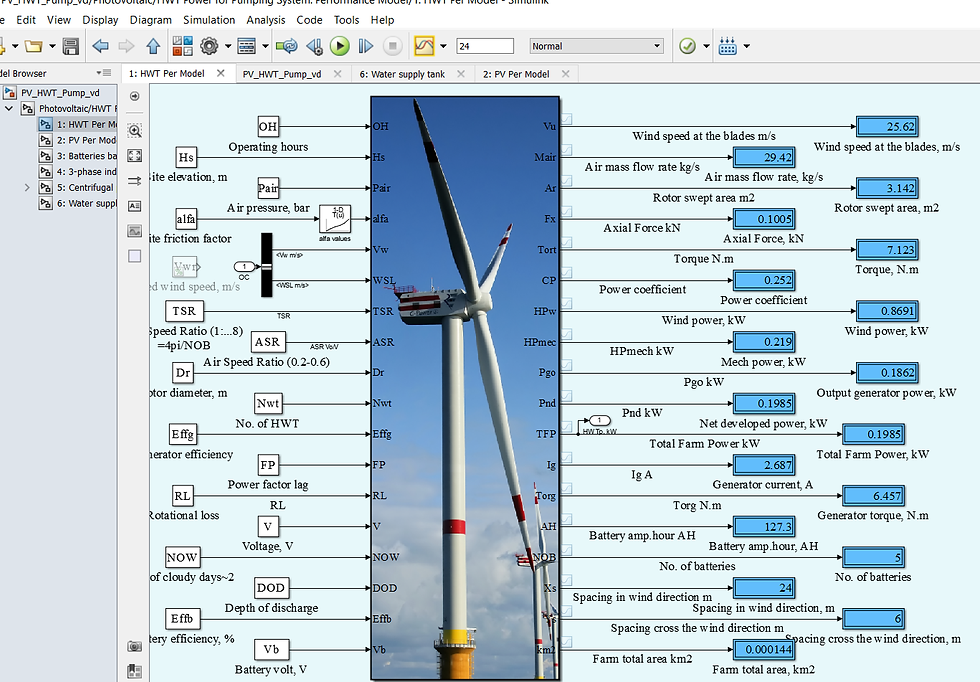Open the Normal simulation mode dropdown

(x=596, y=45)
